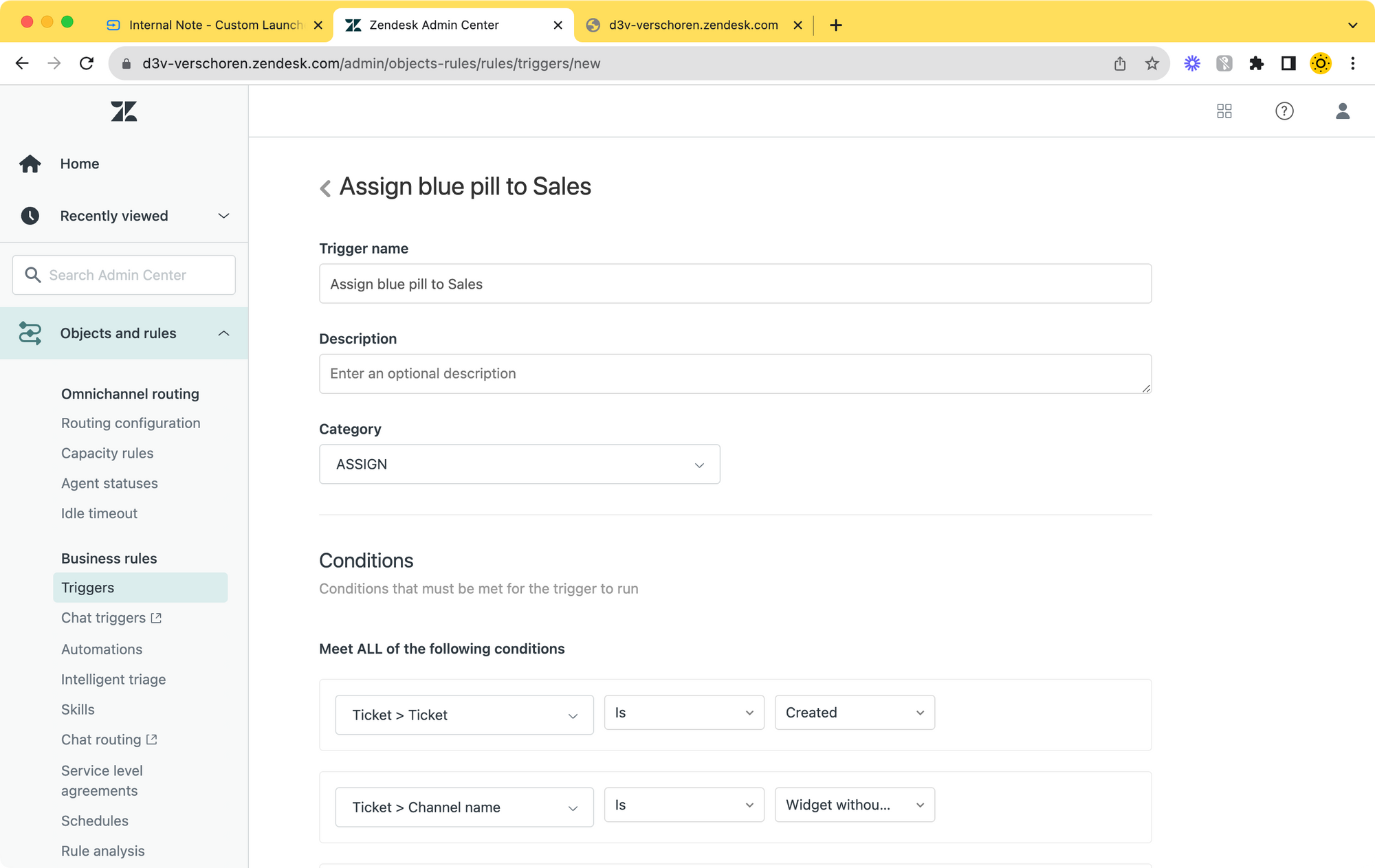The image size is (1375, 868).
Task: Switch to d3v-verschoren.zendesk.com tab
Action: (692, 25)
